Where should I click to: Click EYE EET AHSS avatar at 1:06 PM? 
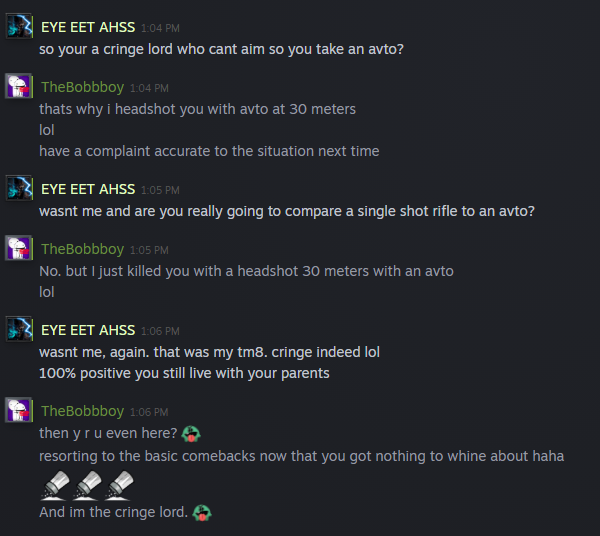click(x=19, y=330)
